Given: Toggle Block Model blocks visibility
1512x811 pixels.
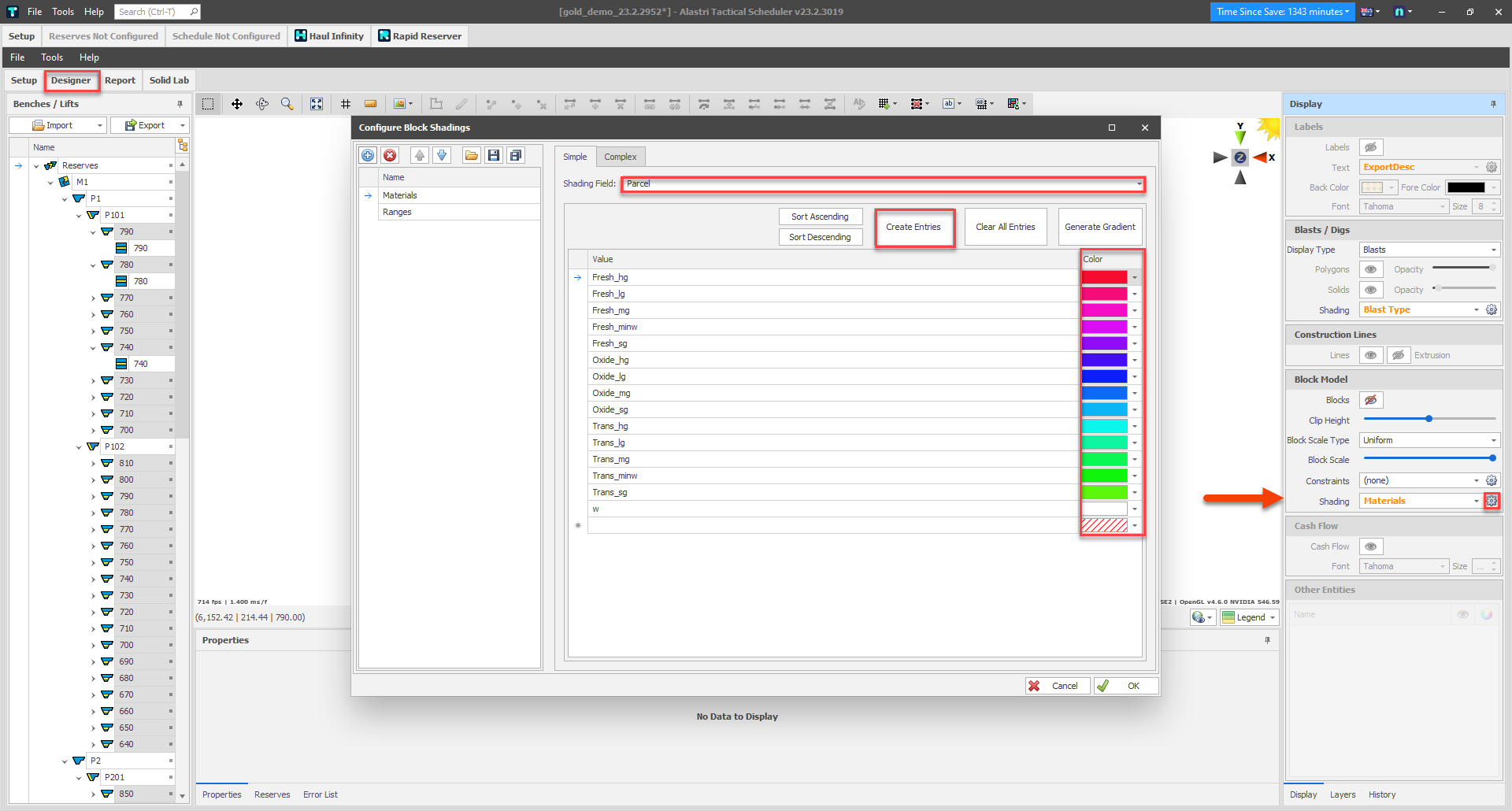Looking at the screenshot, I should click(x=1370, y=400).
